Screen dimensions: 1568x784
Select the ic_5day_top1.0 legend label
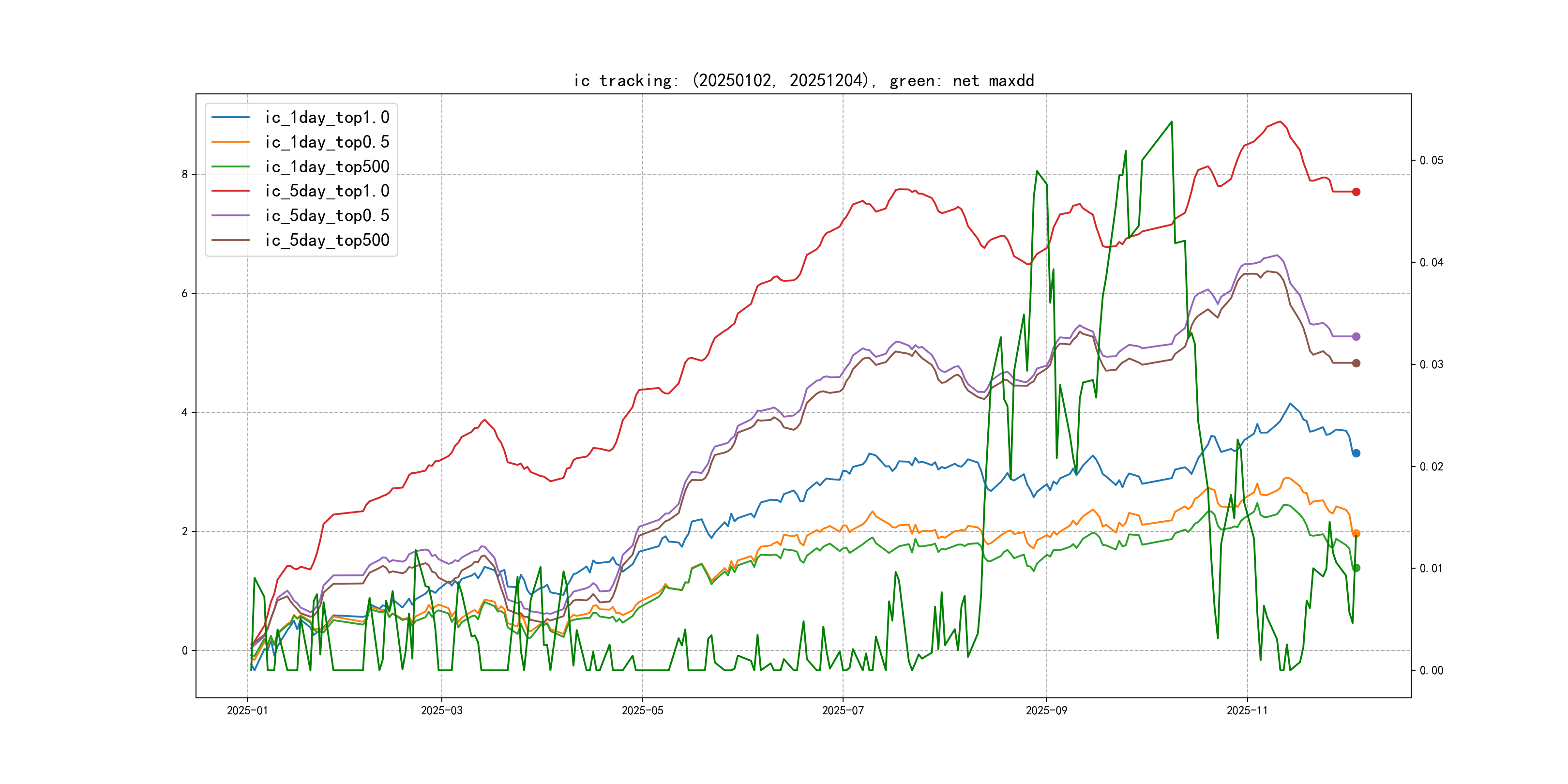(327, 191)
